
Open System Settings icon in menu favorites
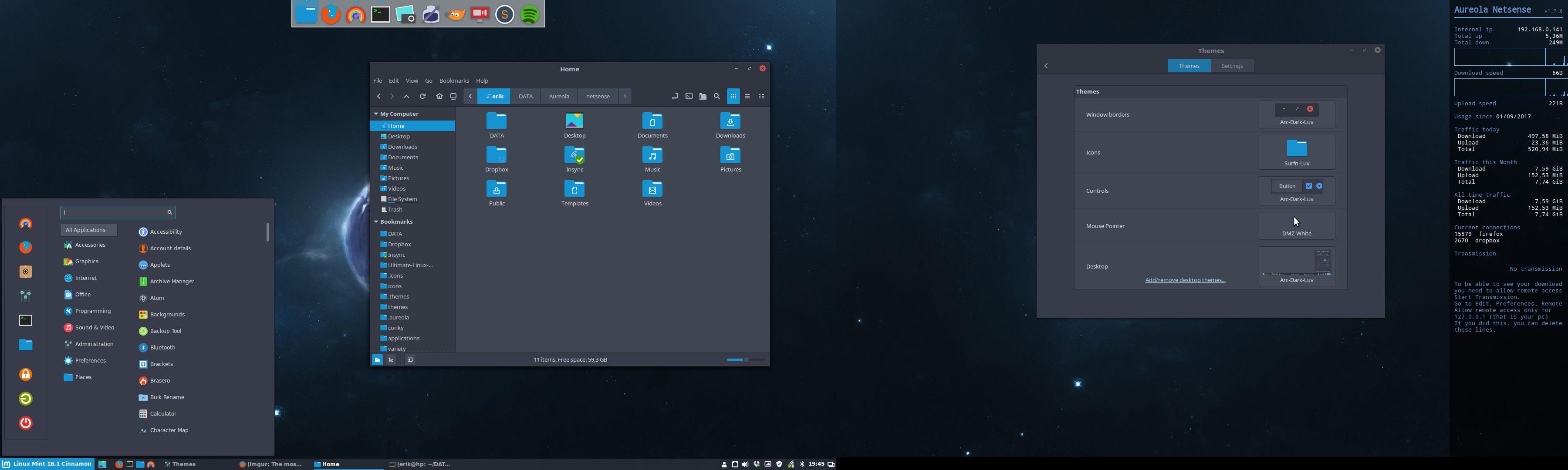26,296
